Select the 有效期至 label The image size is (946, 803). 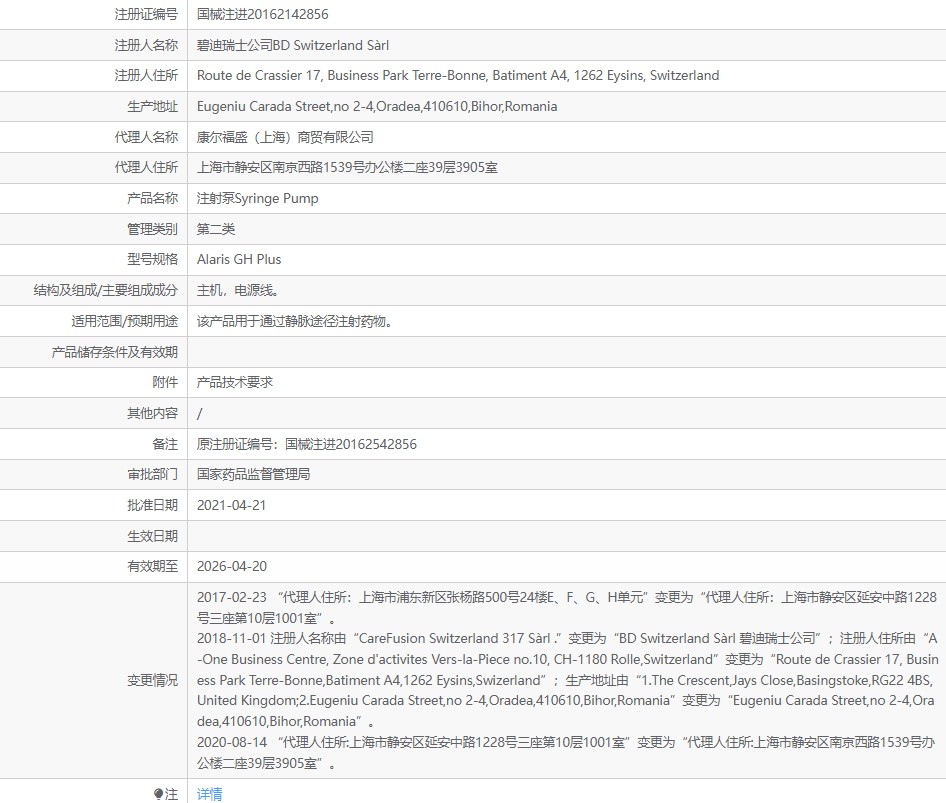153,567
